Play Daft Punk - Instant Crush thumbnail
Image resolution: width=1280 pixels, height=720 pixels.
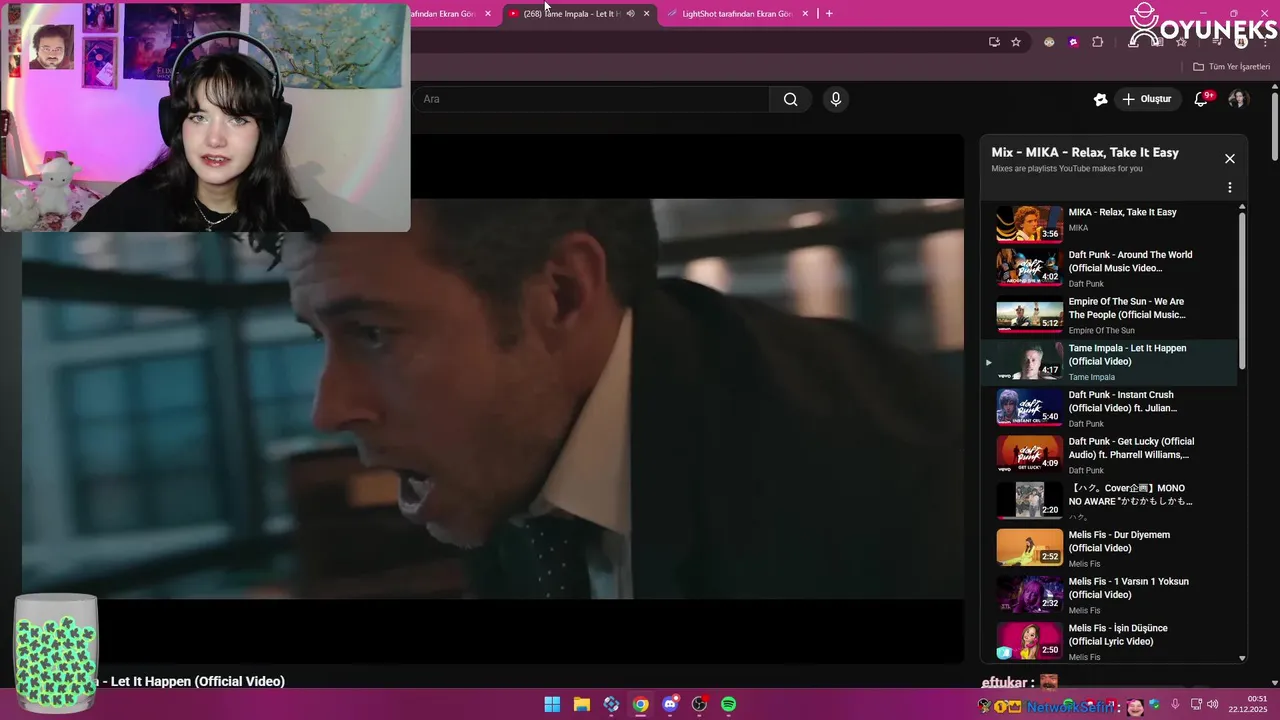point(1029,407)
